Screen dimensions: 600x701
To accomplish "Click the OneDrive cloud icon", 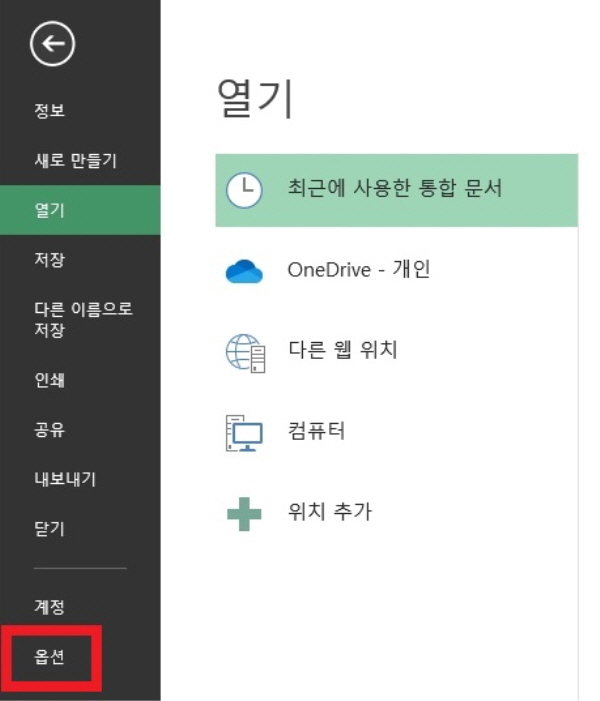I will 244,270.
